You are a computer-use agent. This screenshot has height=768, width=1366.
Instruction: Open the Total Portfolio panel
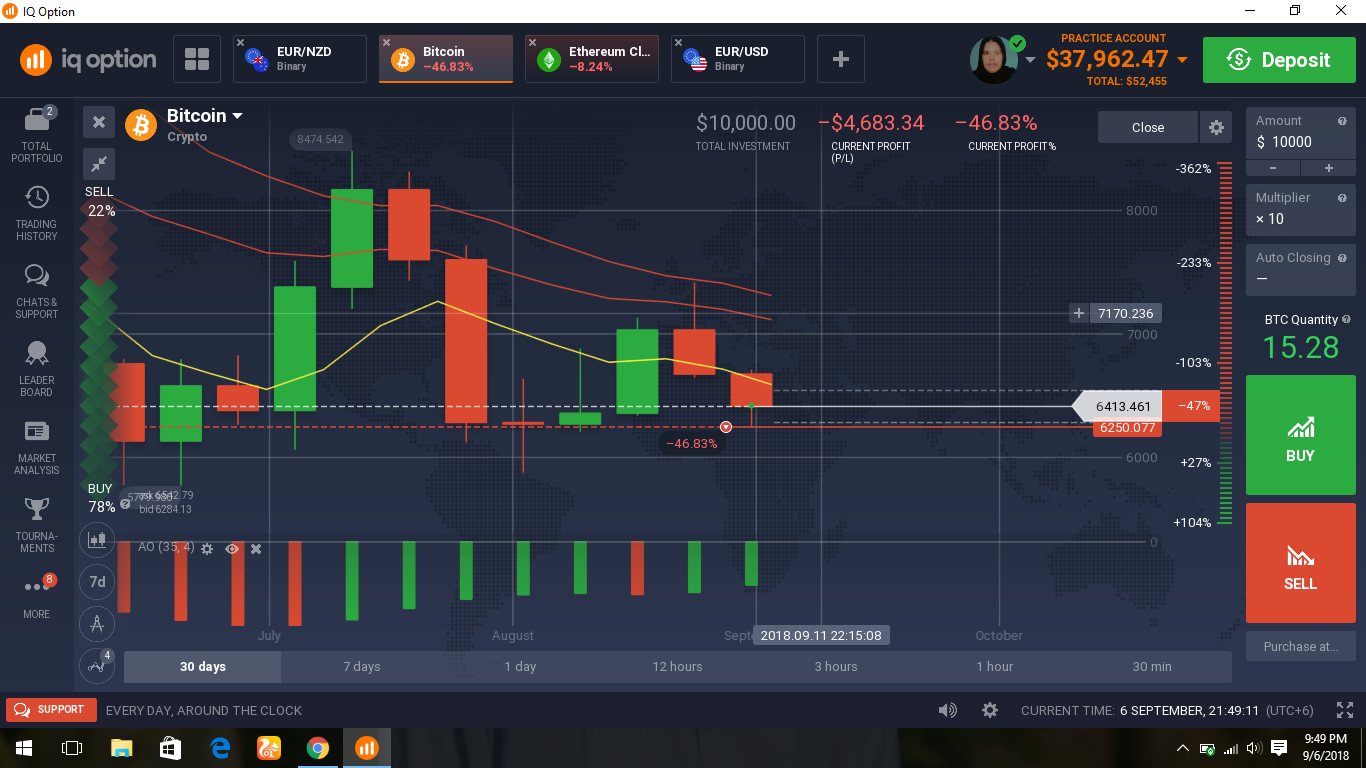click(x=37, y=135)
